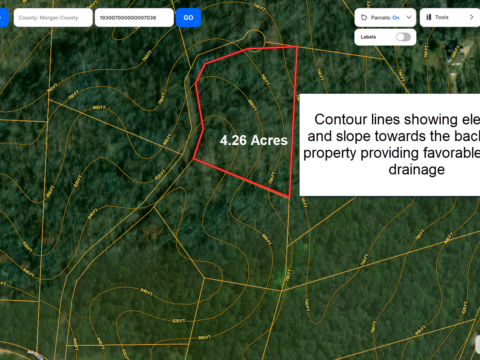Select the 4.26 Acres parcel label
The image size is (480, 360).
coord(254,140)
